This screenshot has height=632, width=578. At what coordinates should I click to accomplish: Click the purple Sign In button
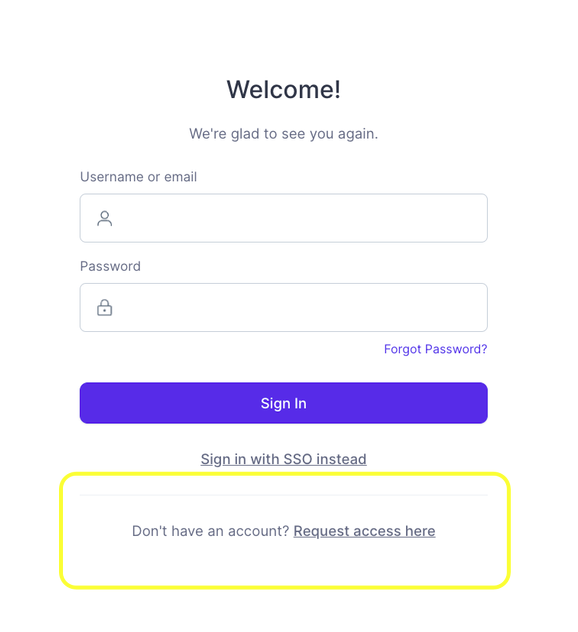coord(283,403)
